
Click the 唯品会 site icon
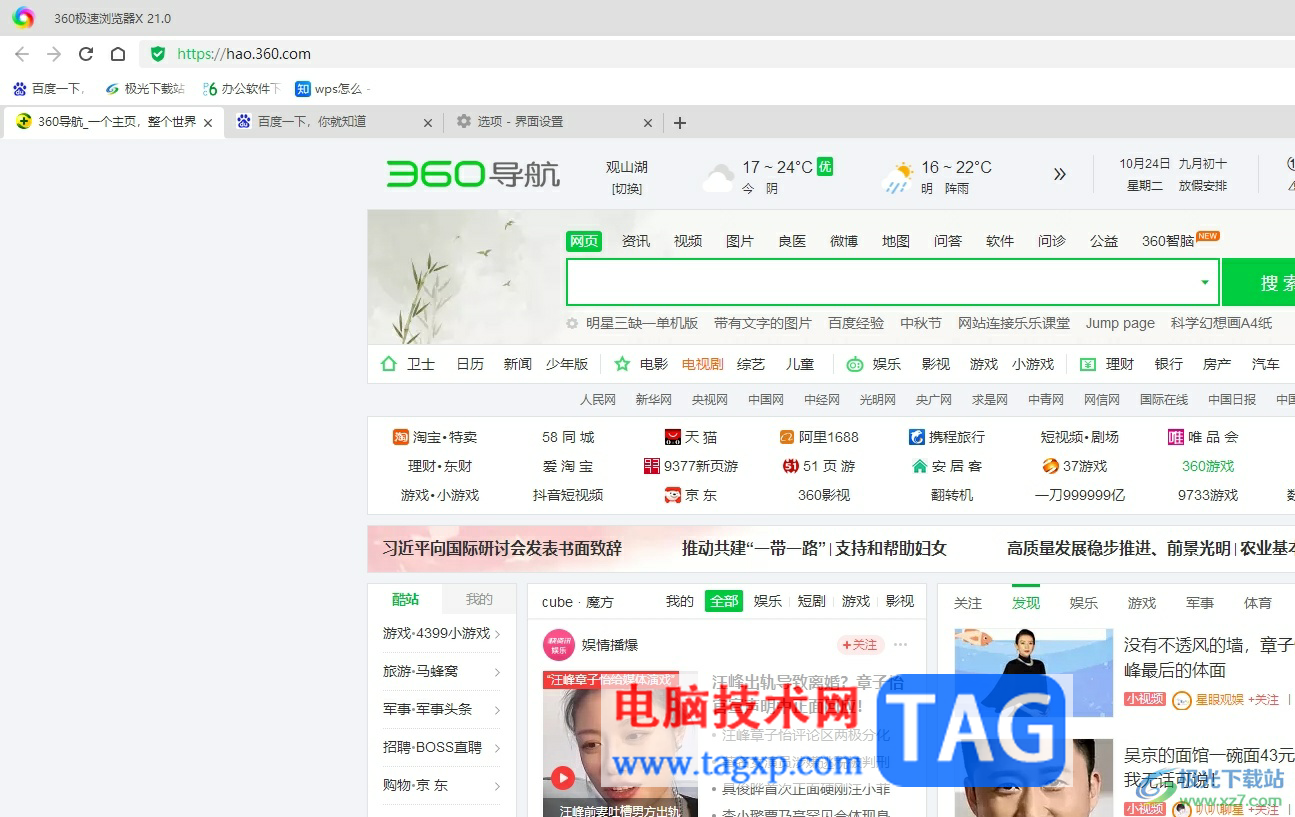tap(1176, 437)
